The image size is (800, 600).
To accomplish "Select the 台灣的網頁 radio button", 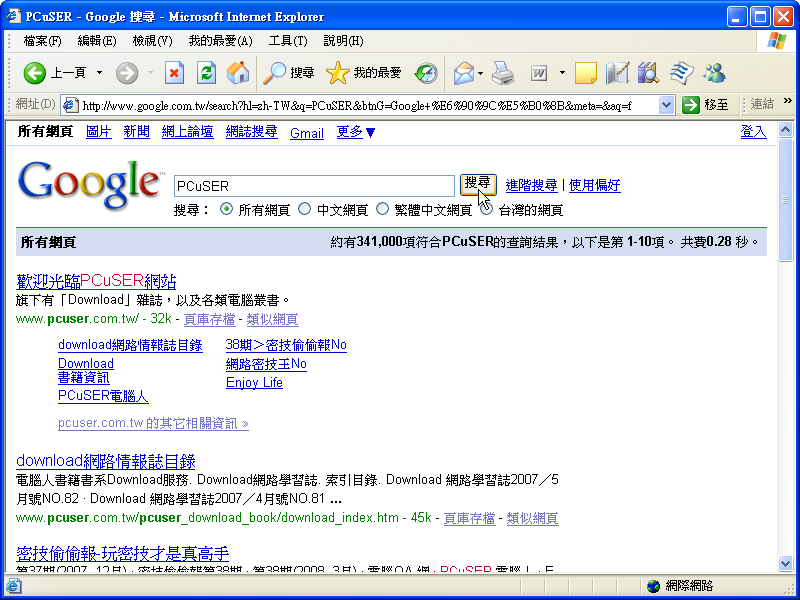I will (487, 209).
